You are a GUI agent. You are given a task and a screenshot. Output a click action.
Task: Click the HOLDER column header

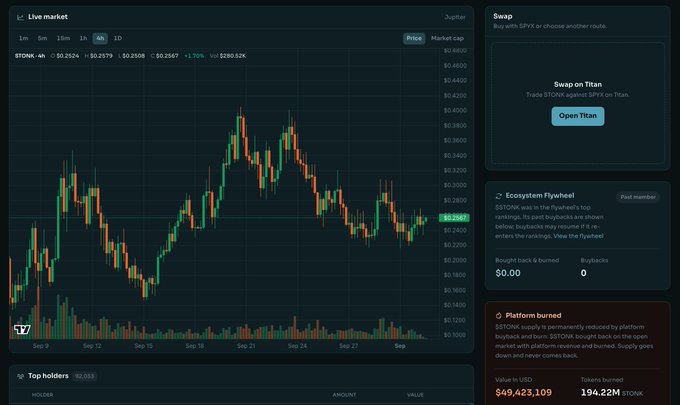42,395
